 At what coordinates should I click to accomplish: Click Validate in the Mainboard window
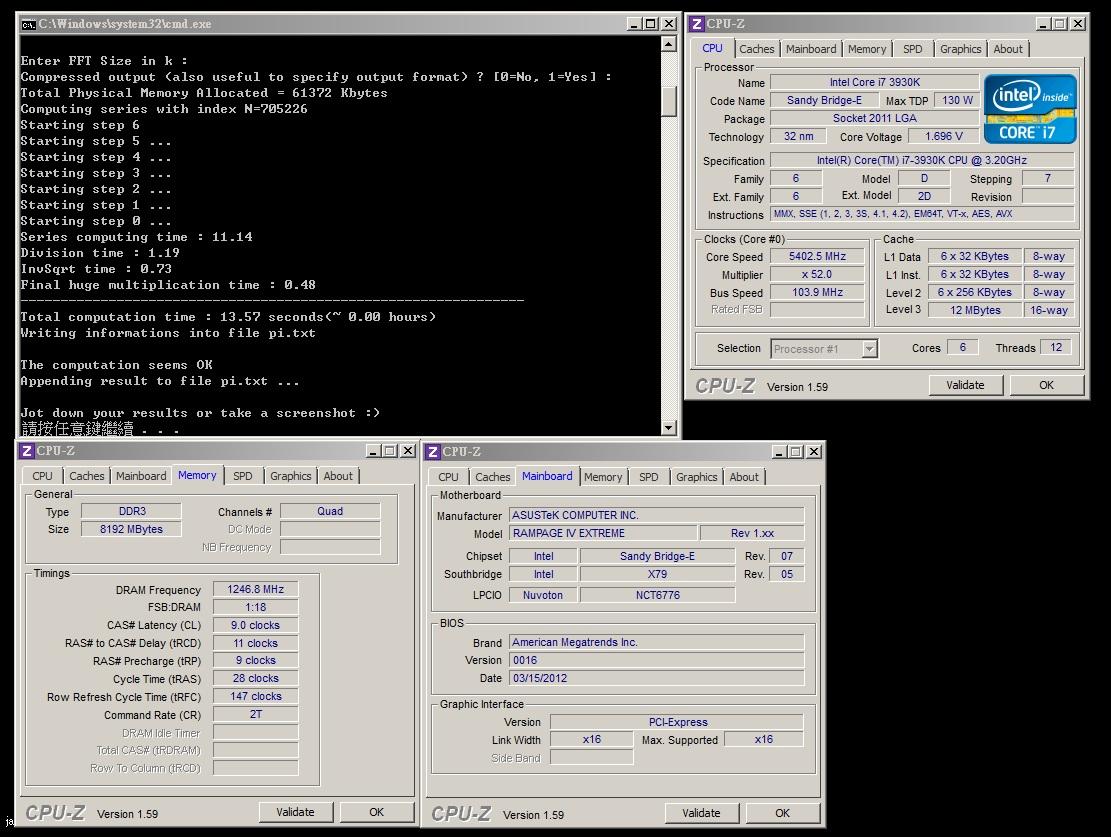[x=701, y=813]
